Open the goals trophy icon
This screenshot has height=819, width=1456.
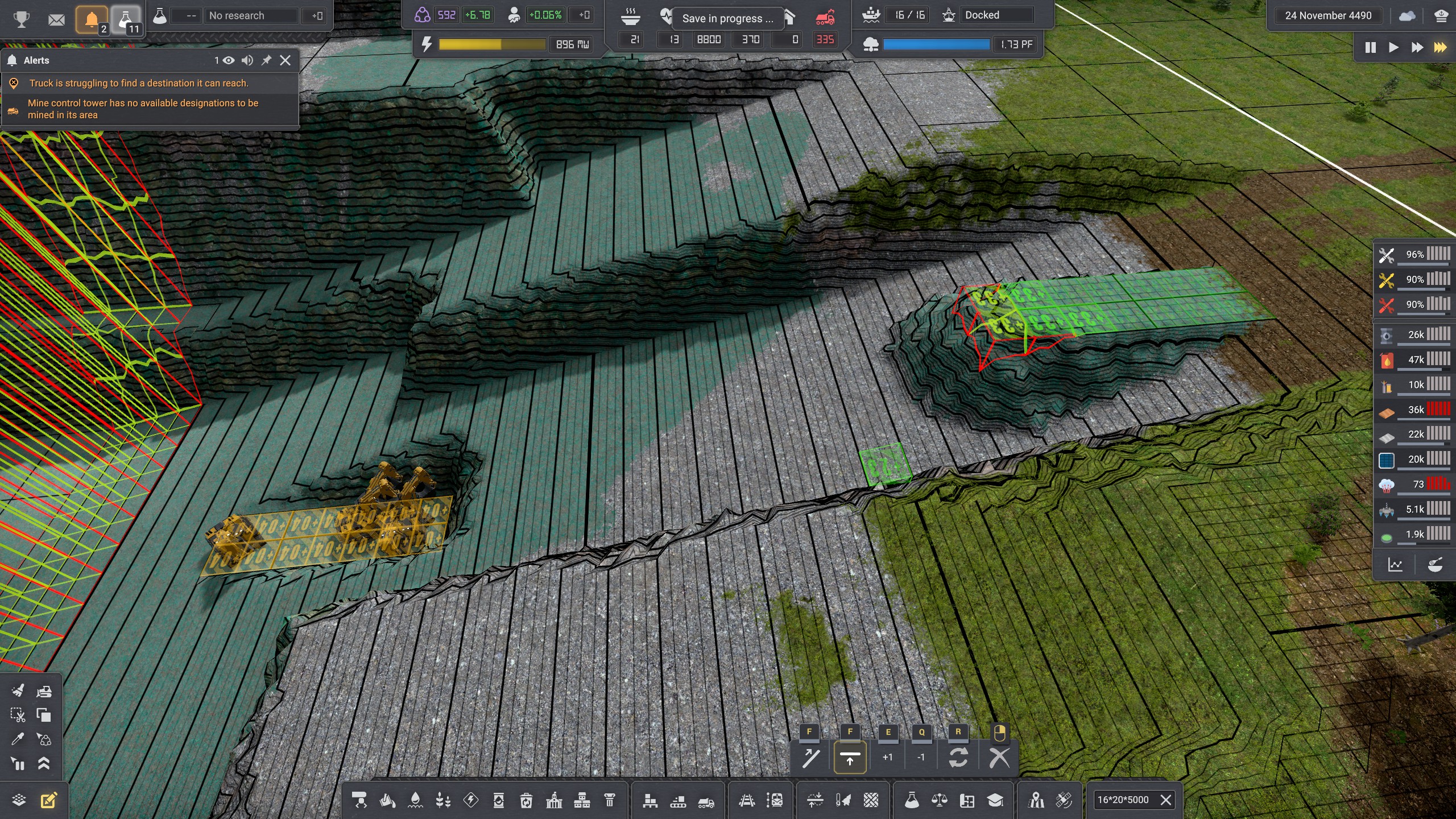22,19
